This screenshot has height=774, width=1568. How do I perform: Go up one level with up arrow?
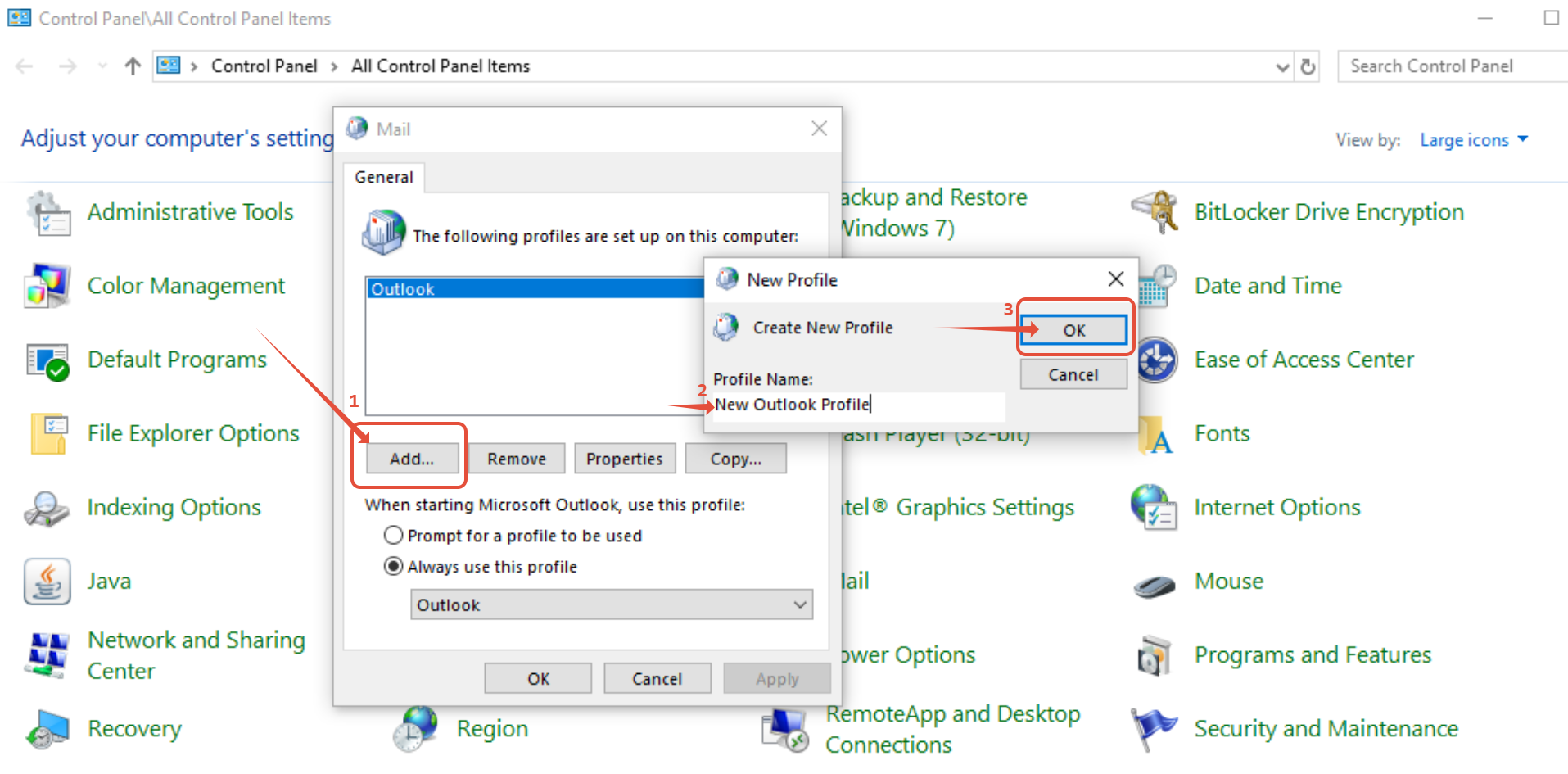133,66
